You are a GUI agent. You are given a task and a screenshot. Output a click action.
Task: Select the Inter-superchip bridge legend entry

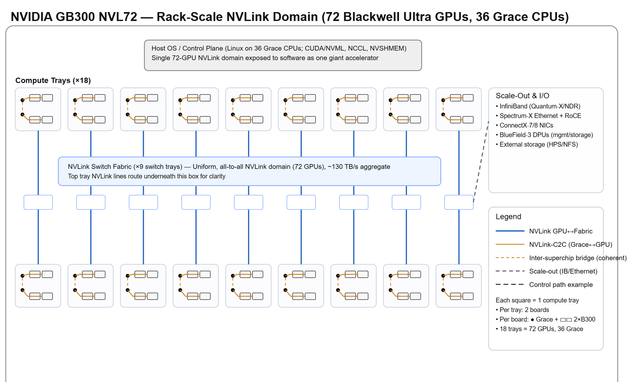[x=561, y=258]
